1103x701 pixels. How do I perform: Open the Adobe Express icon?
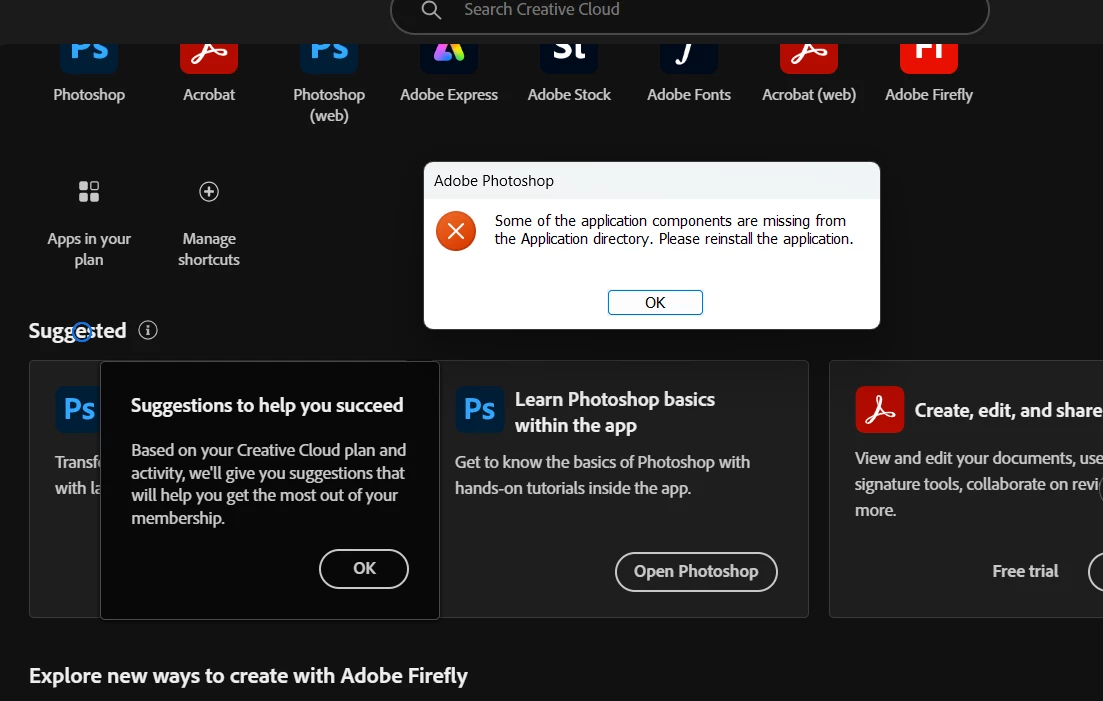point(449,58)
